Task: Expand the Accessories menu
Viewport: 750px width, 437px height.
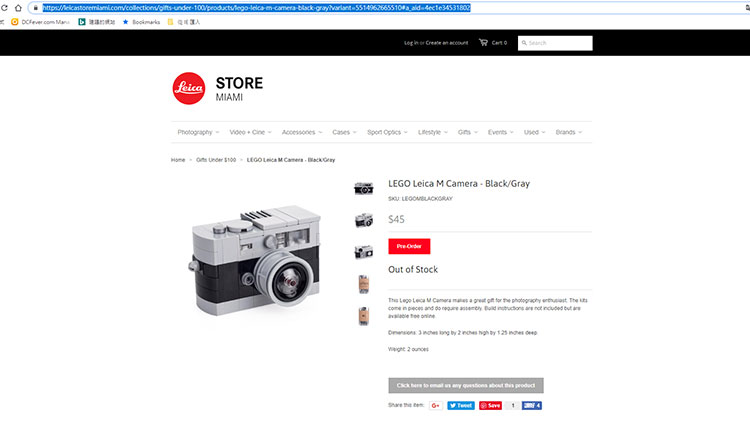Action: click(x=302, y=132)
